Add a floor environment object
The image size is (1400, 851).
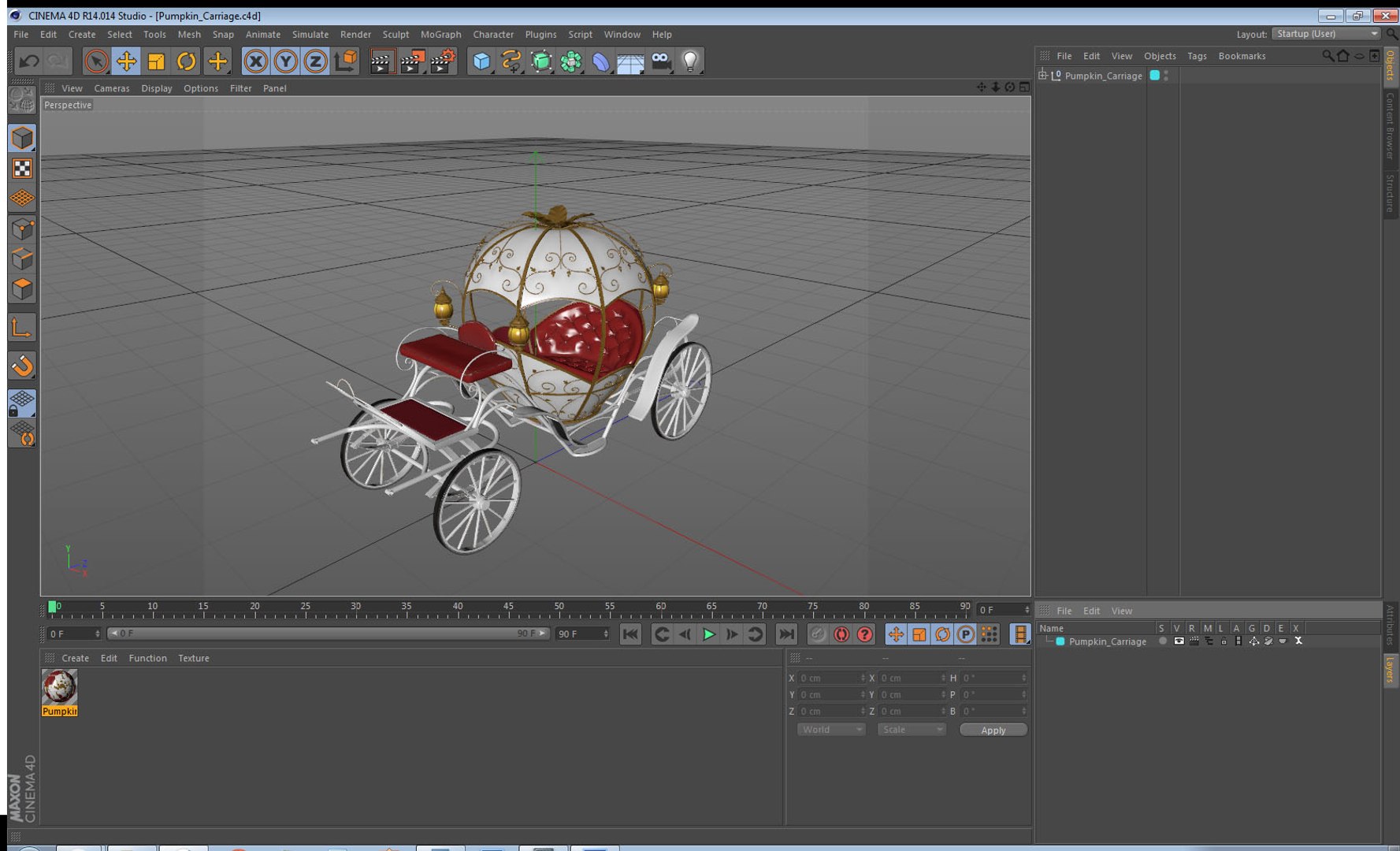pos(631,61)
